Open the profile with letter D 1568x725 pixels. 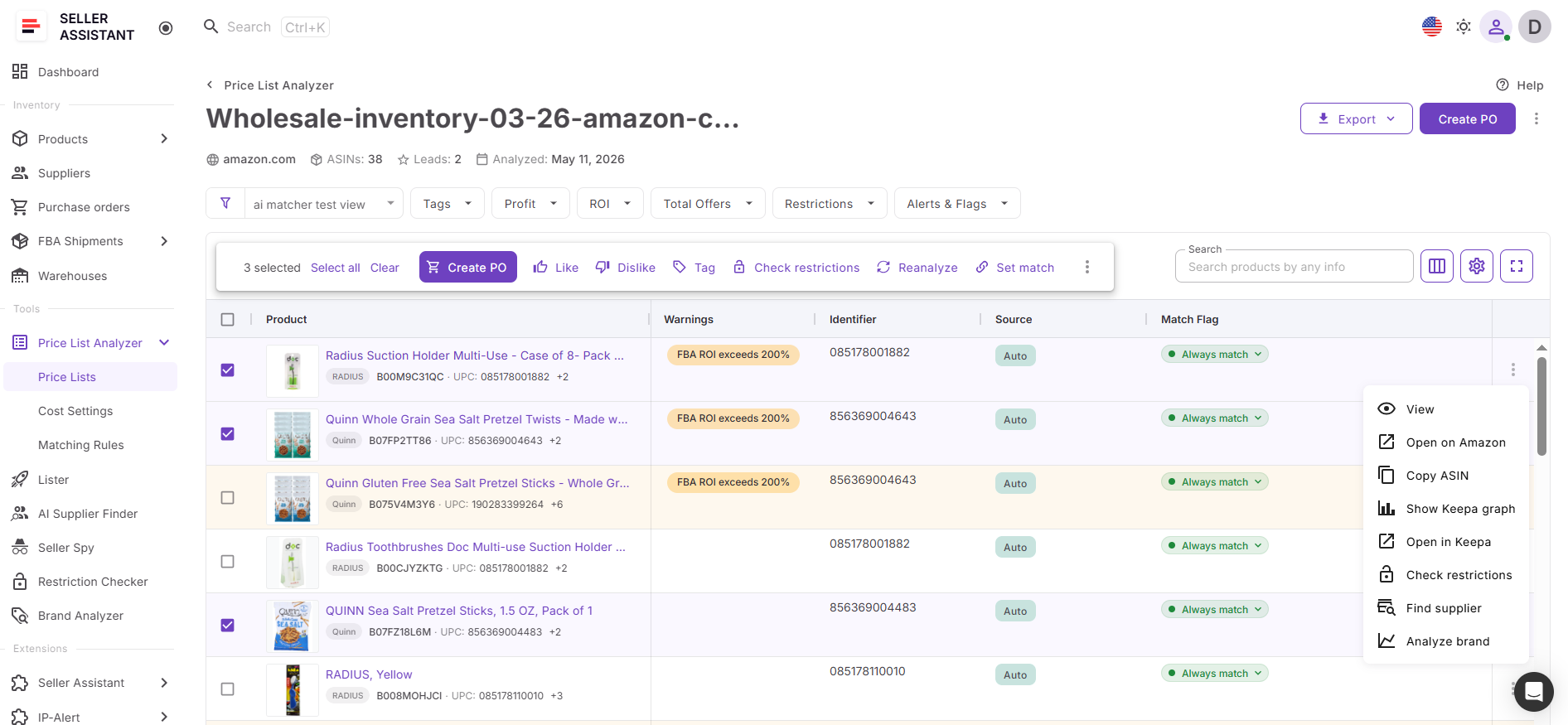pos(1535,27)
